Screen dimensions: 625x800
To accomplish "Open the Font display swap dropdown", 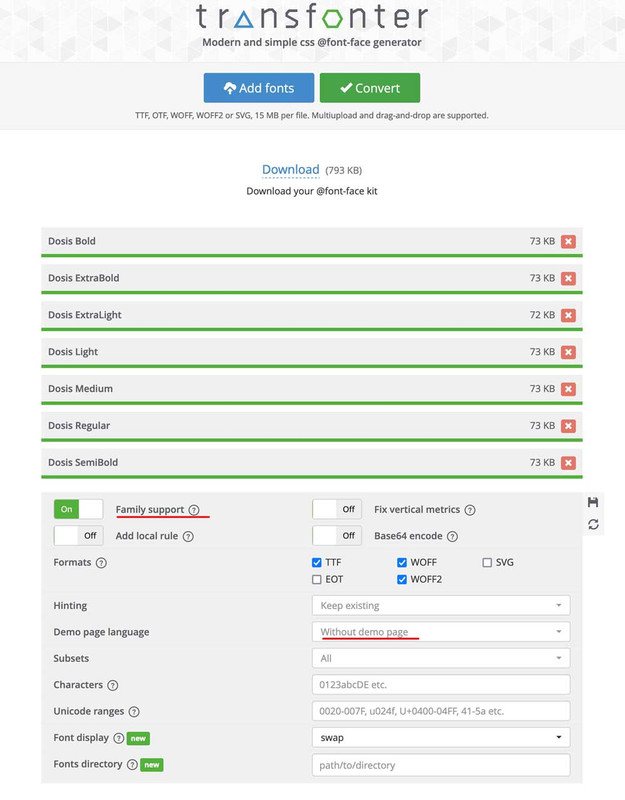I will pos(441,738).
